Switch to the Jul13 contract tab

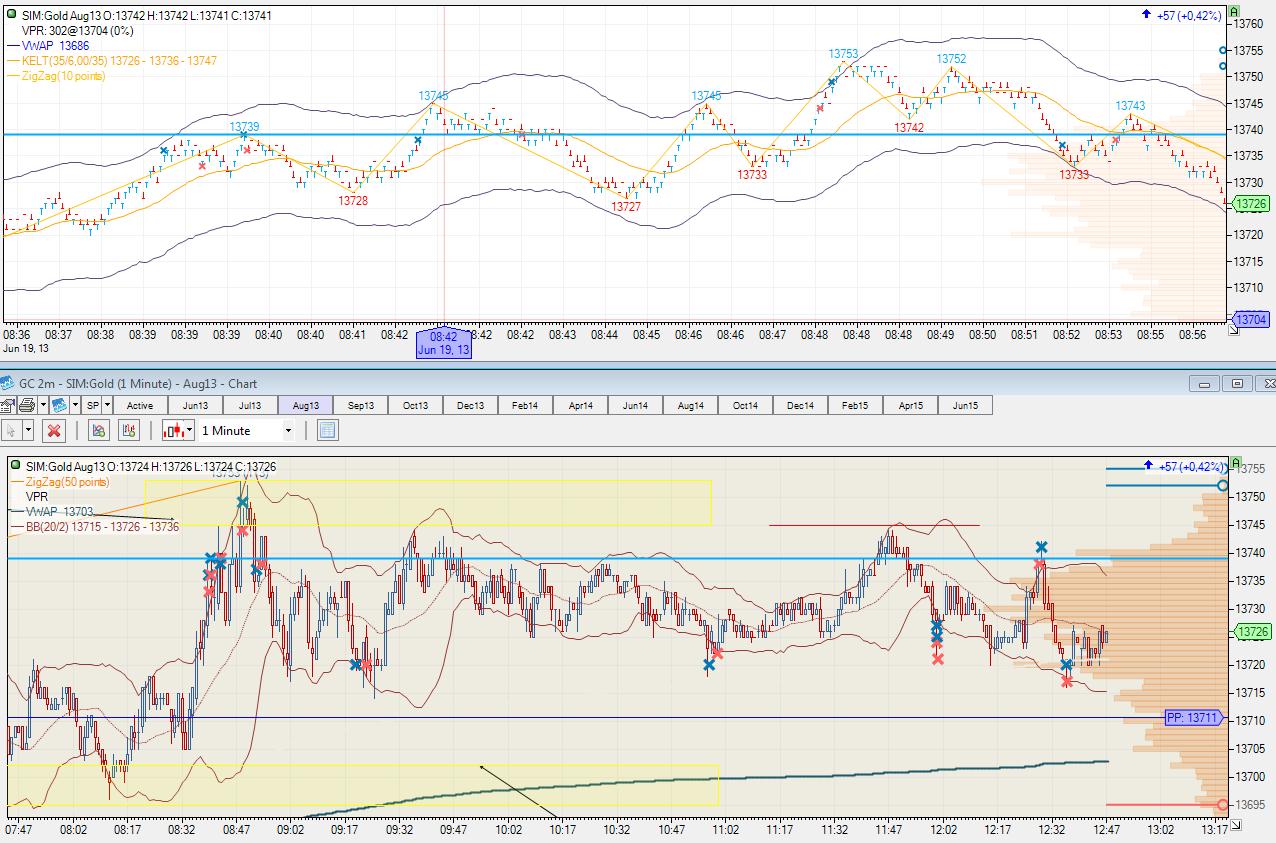(250, 405)
